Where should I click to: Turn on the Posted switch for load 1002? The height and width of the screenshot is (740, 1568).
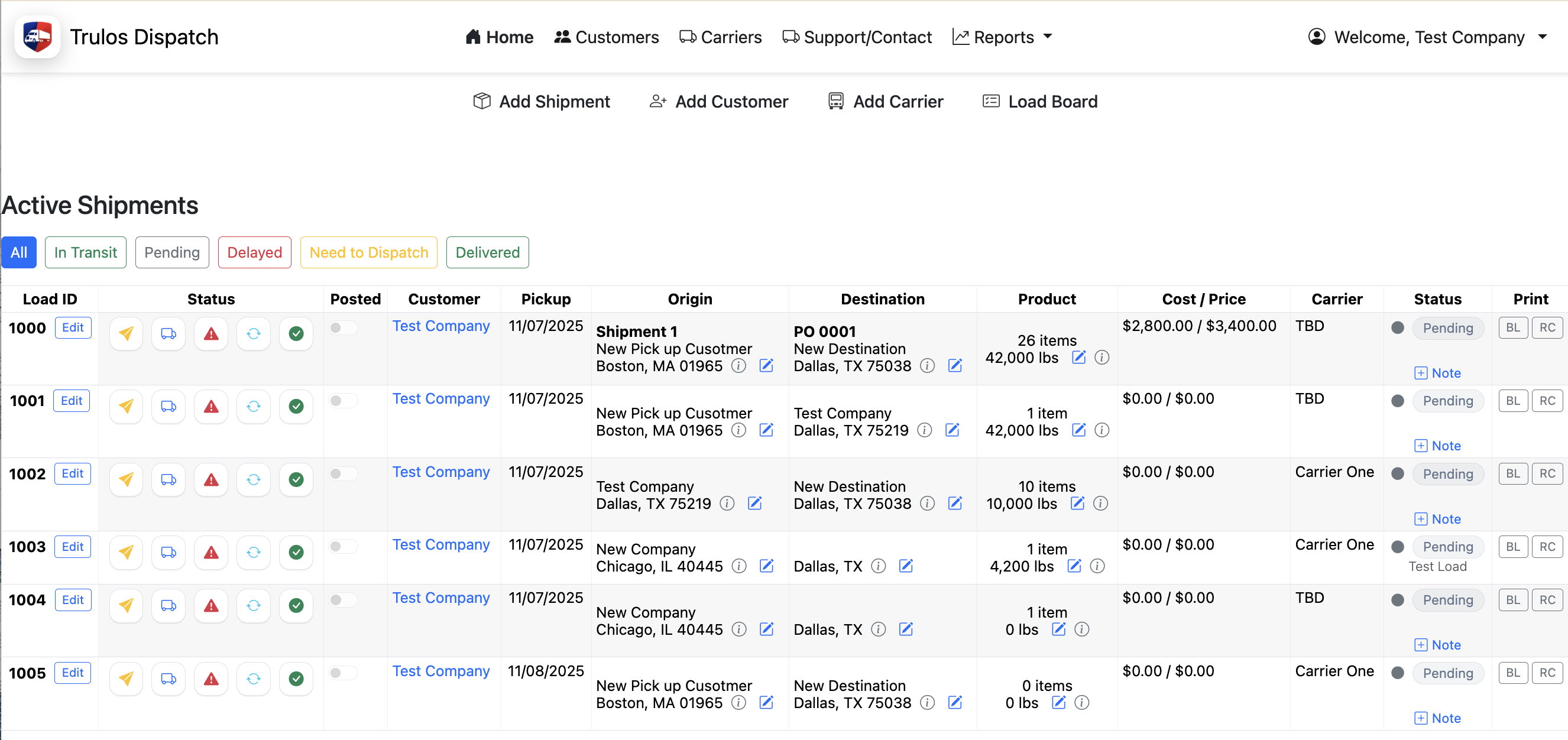pyautogui.click(x=343, y=473)
